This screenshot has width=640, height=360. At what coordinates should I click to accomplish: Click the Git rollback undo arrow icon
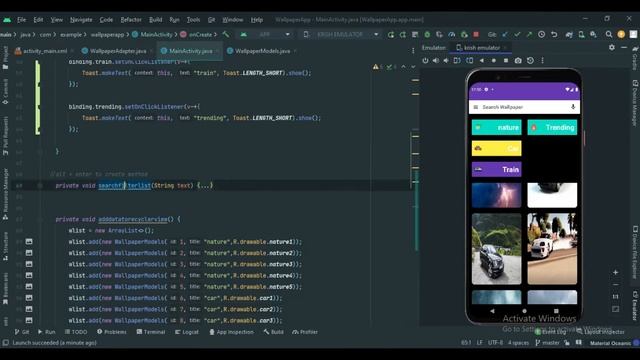554,35
